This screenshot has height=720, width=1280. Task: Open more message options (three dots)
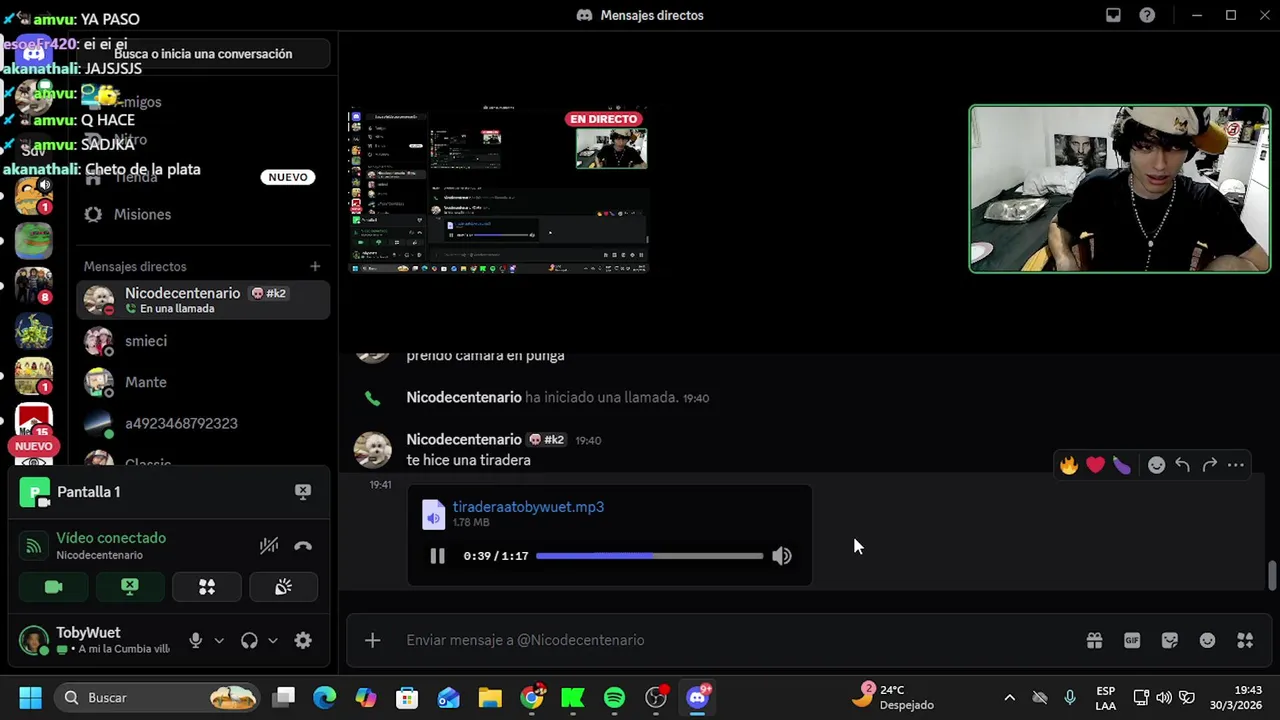pos(1236,465)
